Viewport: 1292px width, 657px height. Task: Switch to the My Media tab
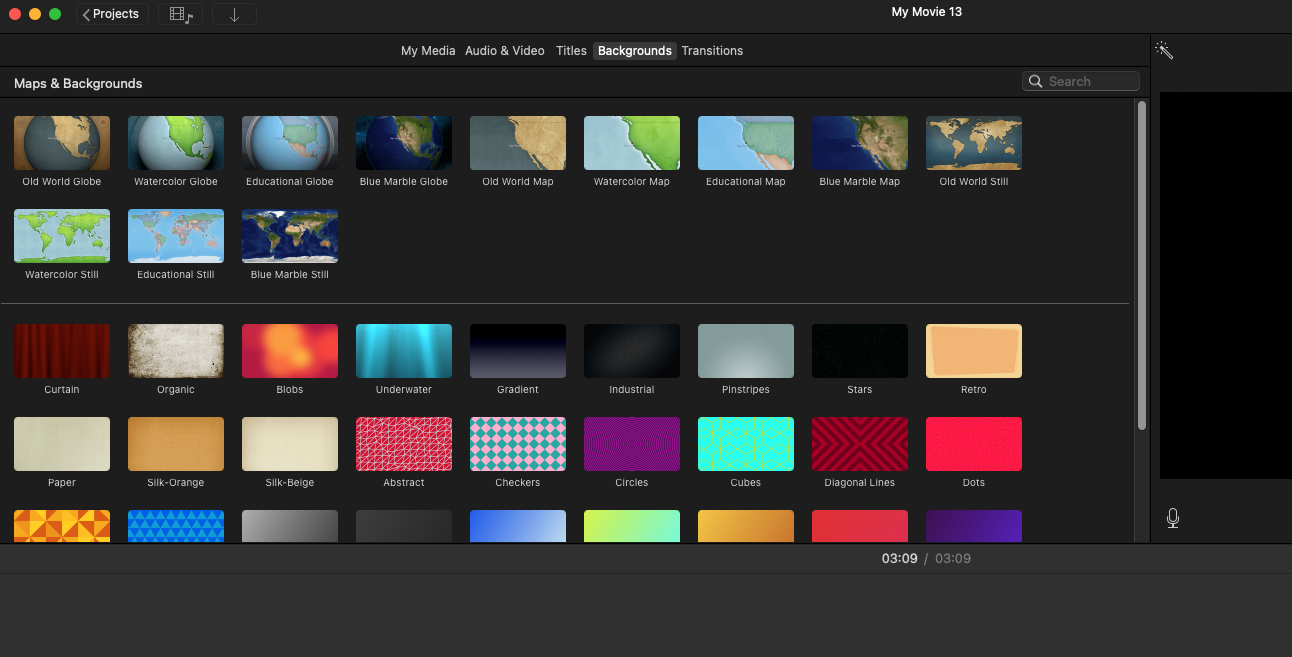(x=427, y=51)
